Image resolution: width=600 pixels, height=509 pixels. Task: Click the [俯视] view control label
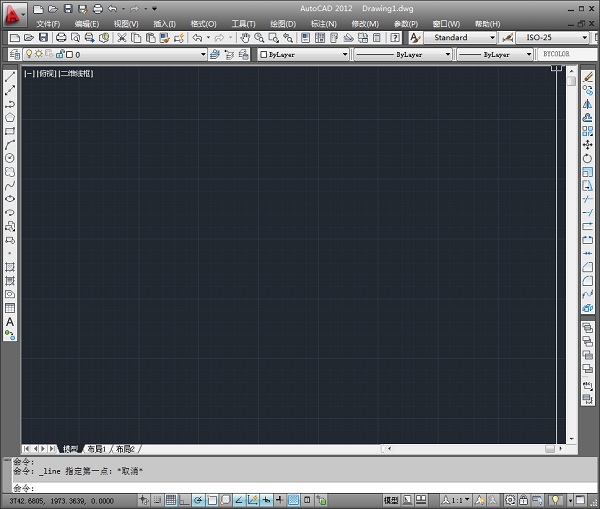pos(47,73)
